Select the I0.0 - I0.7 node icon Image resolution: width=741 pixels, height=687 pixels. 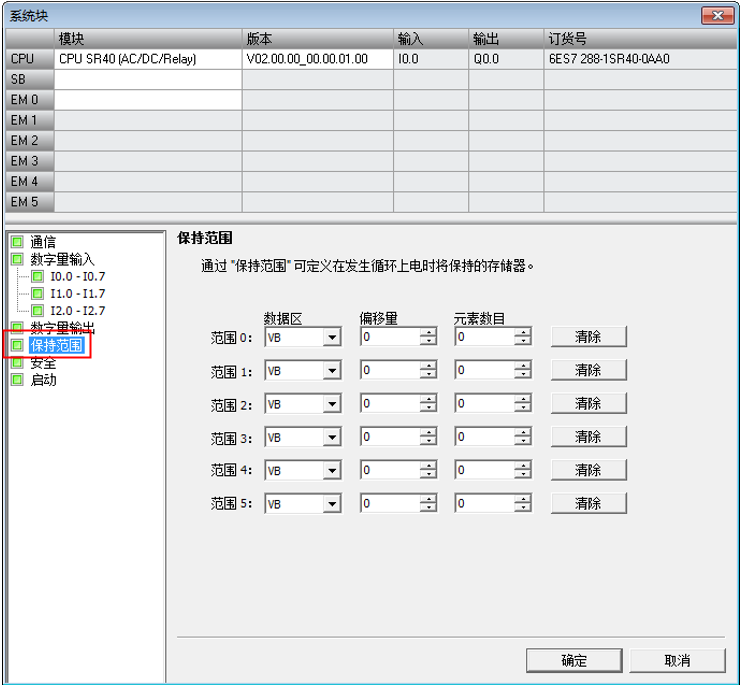coord(38,277)
